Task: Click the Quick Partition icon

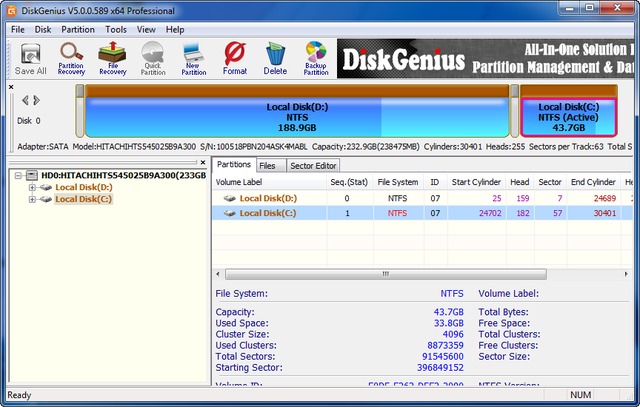Action: pyautogui.click(x=153, y=59)
